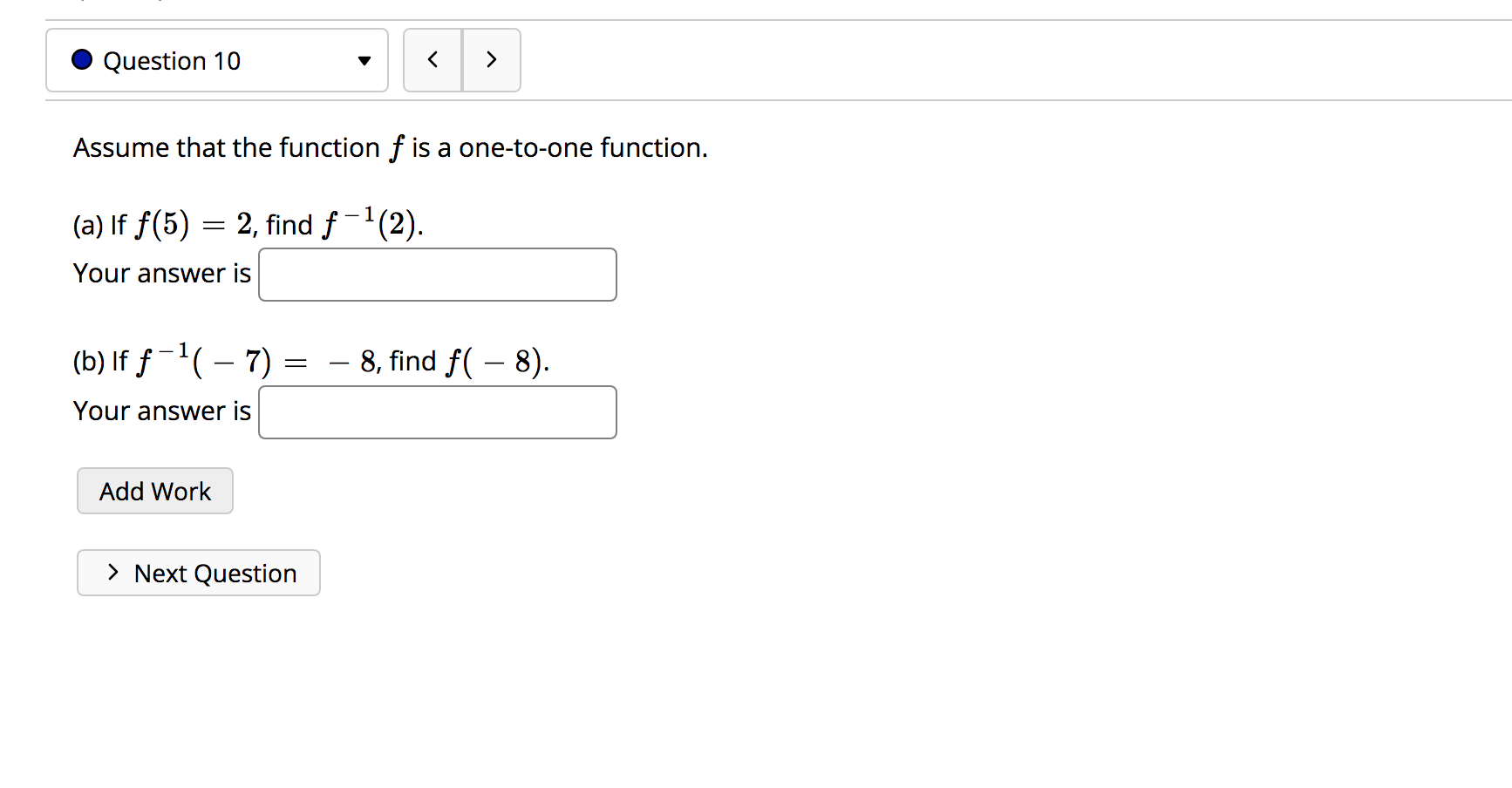The image size is (1512, 788).
Task: Click the dropdown triangle in the question selector
Action: click(x=363, y=61)
